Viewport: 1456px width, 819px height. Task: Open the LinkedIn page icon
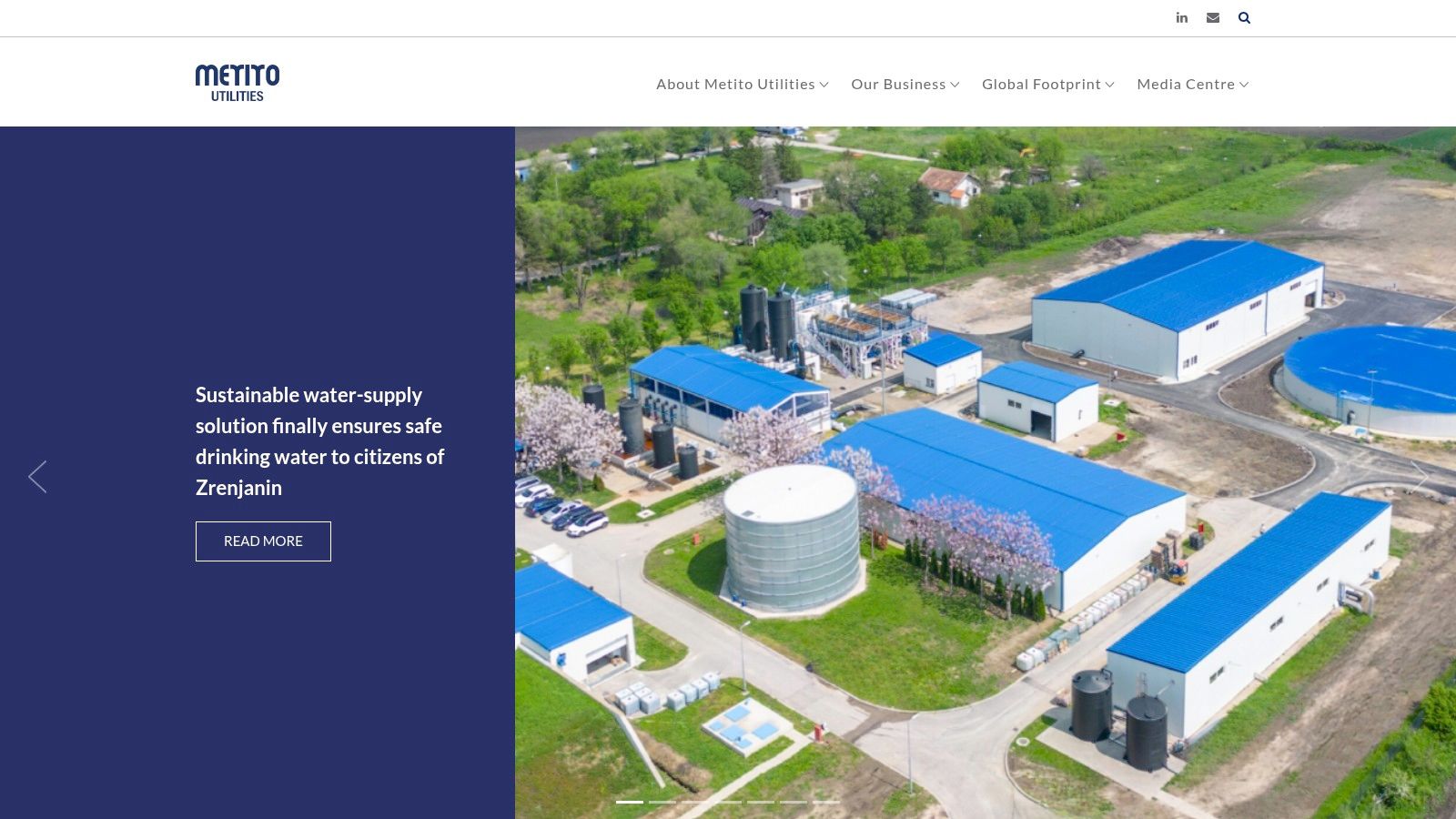tap(1181, 18)
